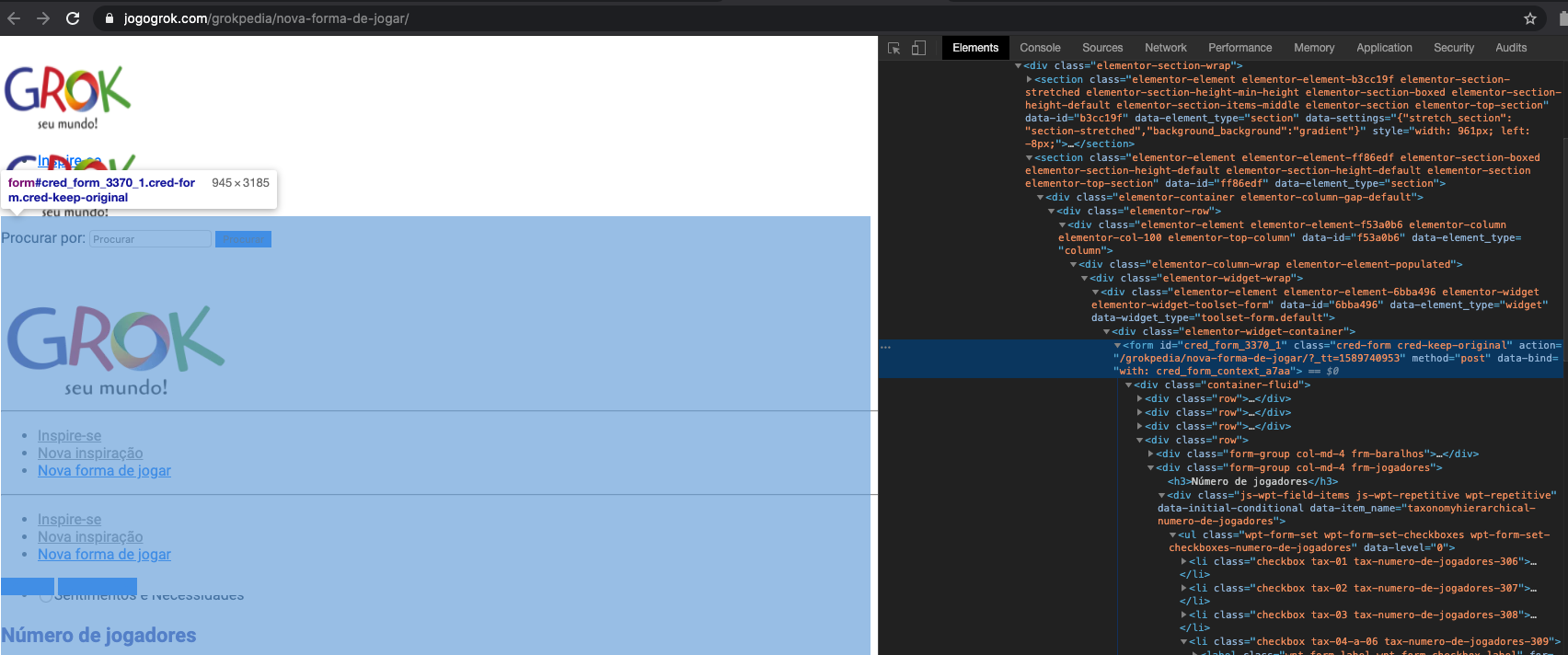
Task: Open first Inspire-se link in the list
Action: (69, 436)
